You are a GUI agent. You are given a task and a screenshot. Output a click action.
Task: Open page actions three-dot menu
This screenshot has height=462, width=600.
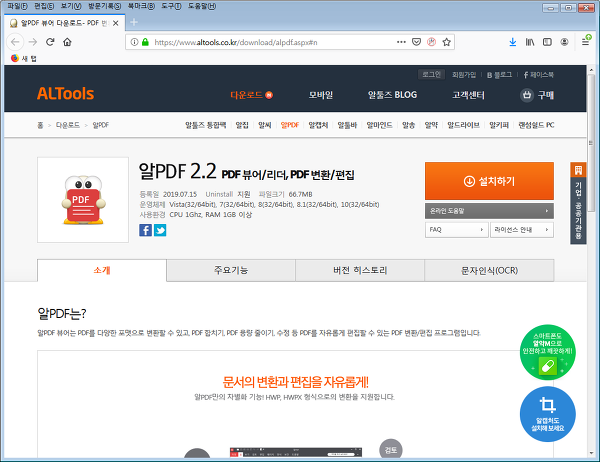[x=401, y=42]
